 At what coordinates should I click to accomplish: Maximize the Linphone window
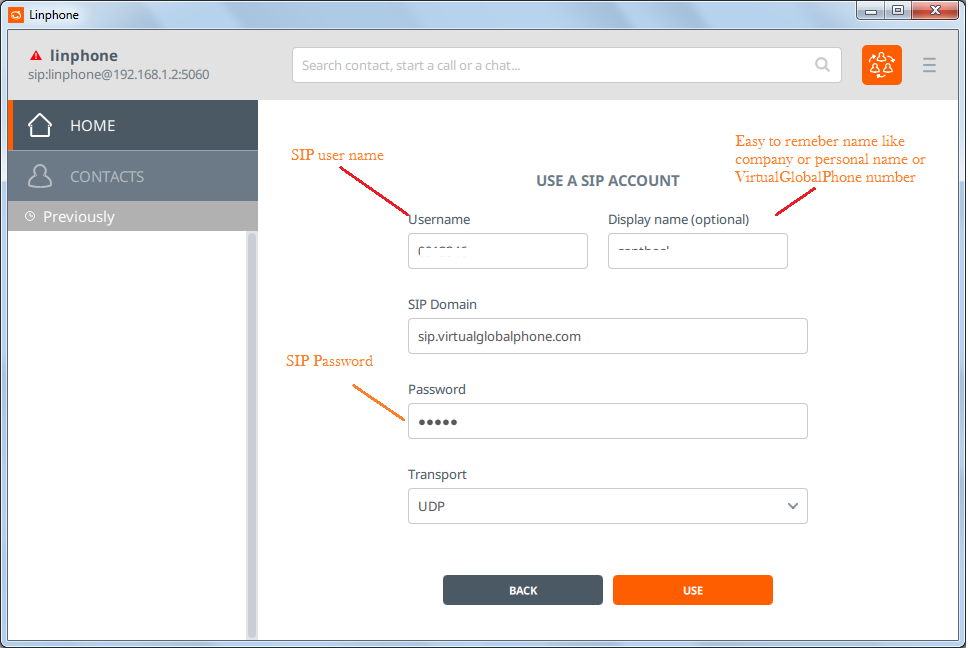(x=898, y=11)
